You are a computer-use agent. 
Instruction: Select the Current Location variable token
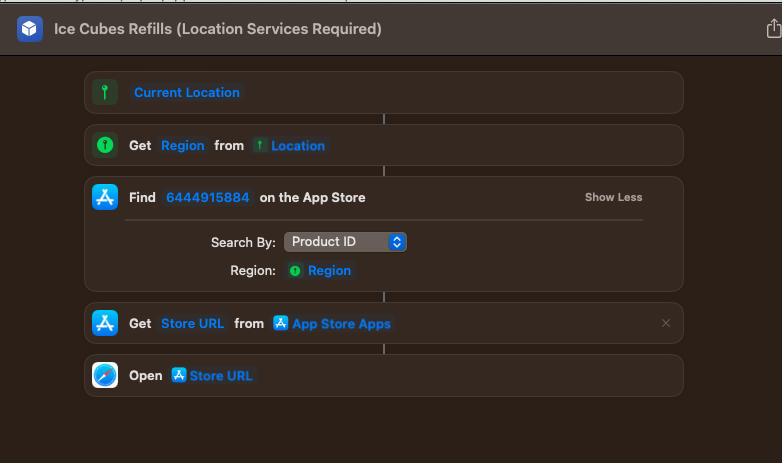[x=187, y=92]
